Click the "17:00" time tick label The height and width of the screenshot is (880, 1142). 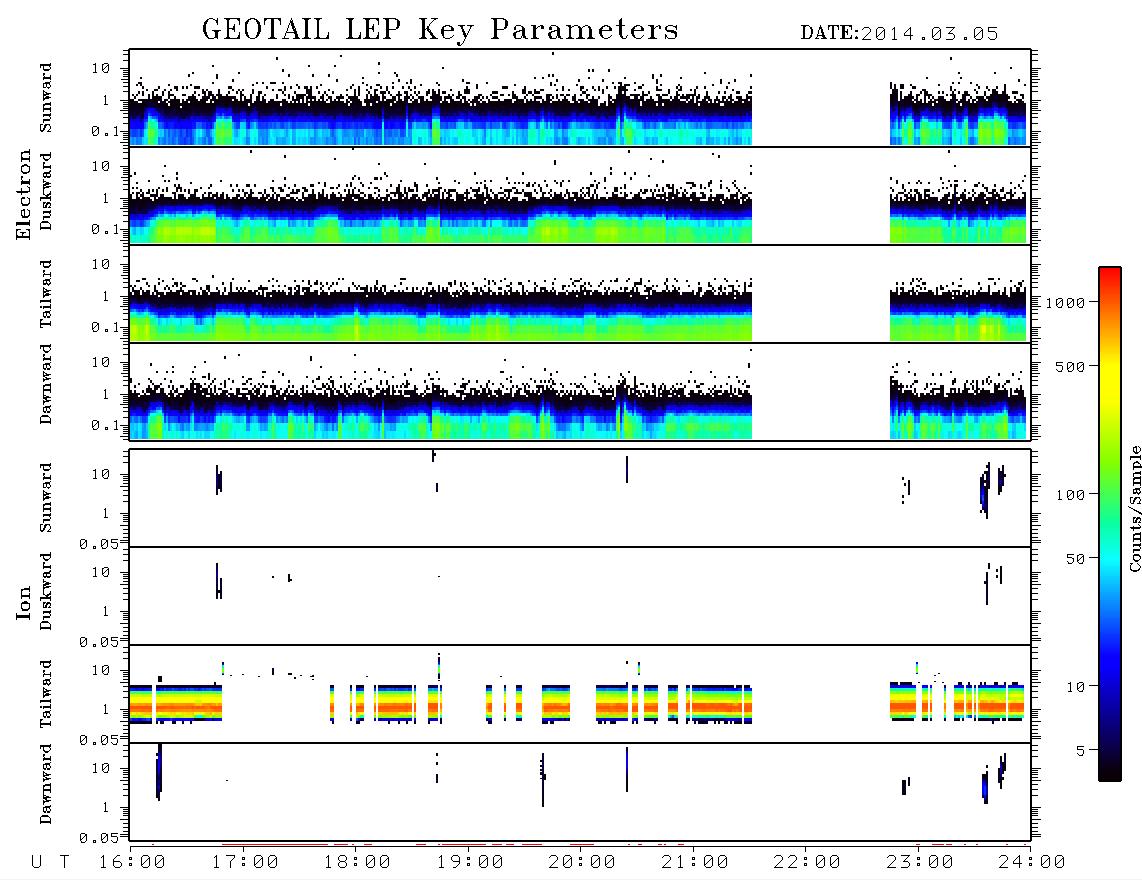[x=245, y=862]
